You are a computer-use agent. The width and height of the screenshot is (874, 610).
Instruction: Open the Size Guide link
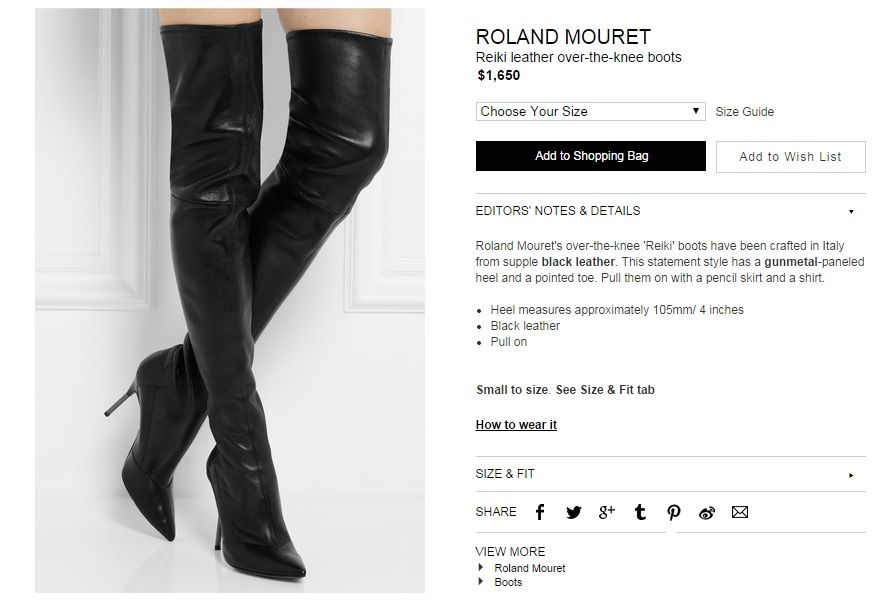click(x=745, y=112)
